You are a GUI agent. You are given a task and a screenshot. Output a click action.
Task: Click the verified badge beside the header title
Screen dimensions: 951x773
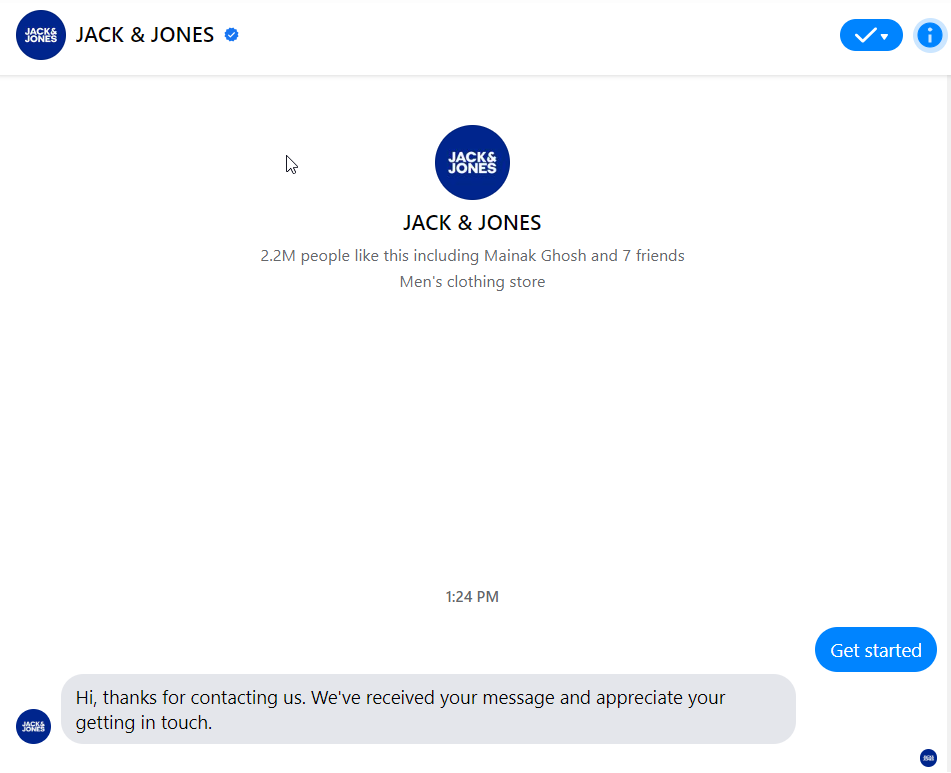click(230, 34)
